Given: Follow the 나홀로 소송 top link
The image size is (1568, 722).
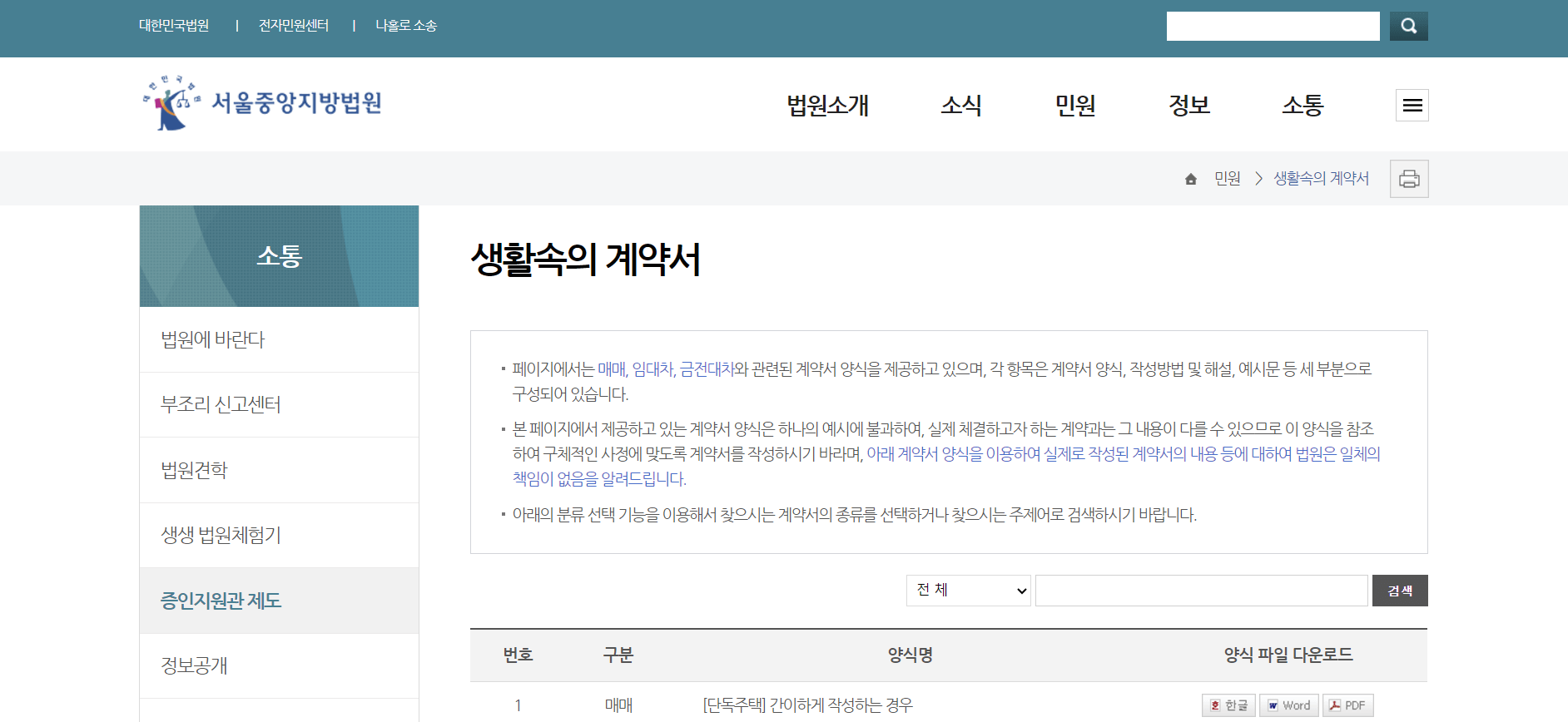Looking at the screenshot, I should click(406, 26).
